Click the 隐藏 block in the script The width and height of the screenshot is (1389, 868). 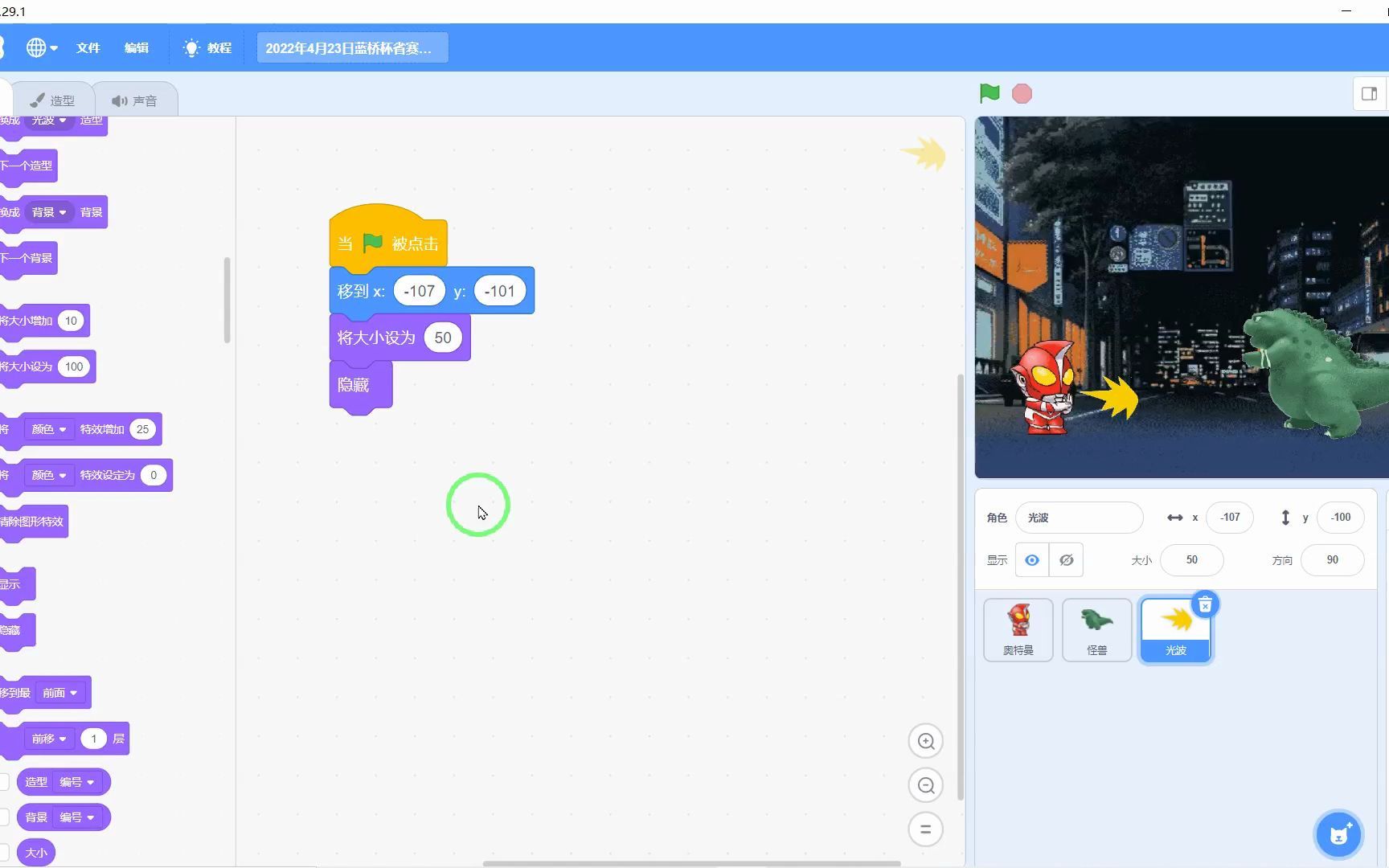pyautogui.click(x=361, y=385)
